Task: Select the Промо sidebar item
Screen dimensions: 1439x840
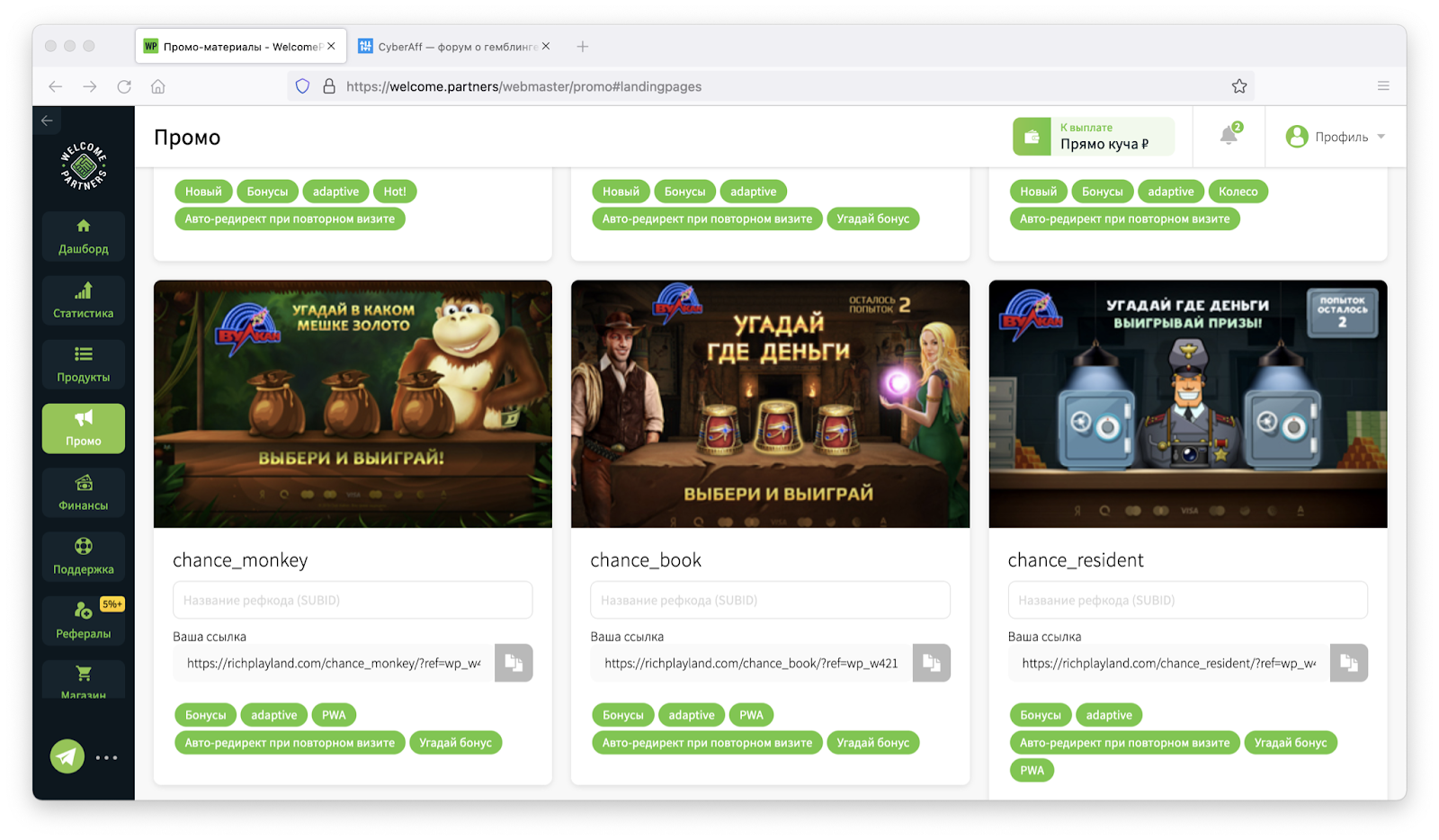Action: pos(83,428)
